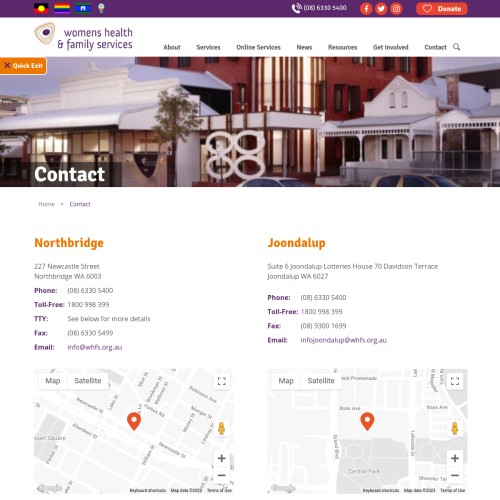Click the rainbow pride flag icon

[62, 8]
